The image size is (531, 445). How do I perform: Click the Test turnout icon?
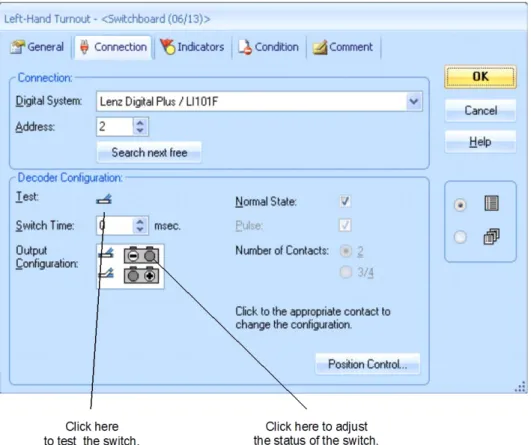(x=104, y=199)
